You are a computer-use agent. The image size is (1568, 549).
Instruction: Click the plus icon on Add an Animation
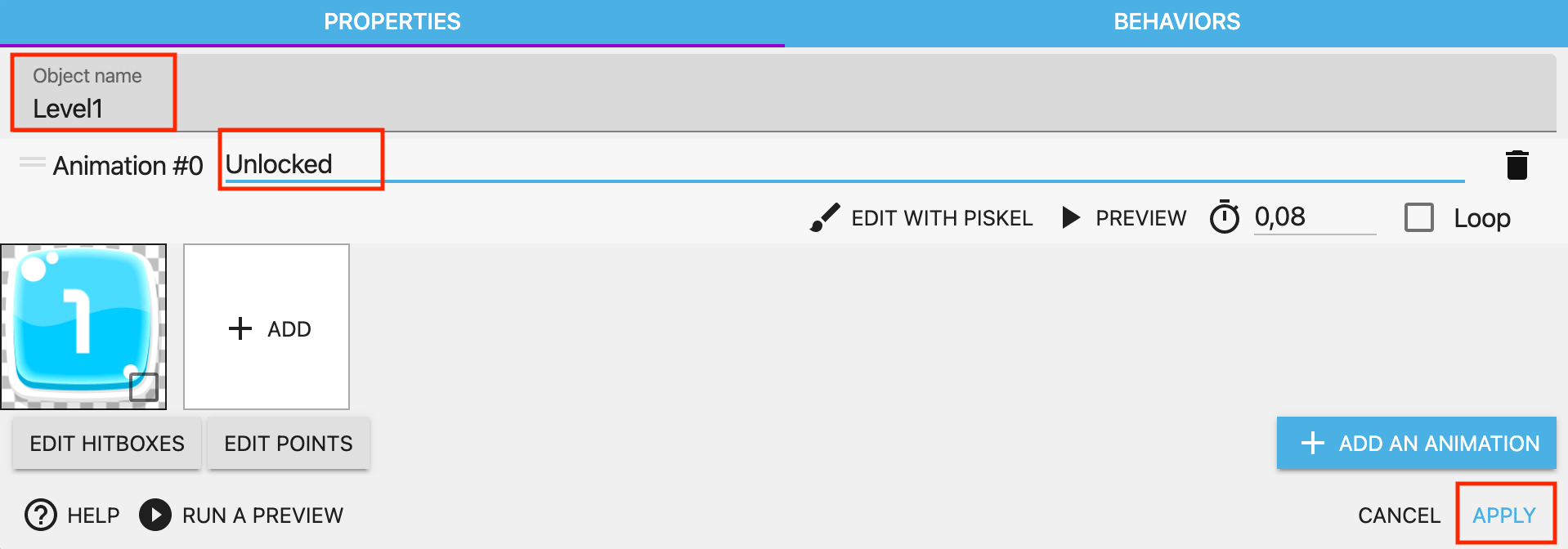(1312, 443)
